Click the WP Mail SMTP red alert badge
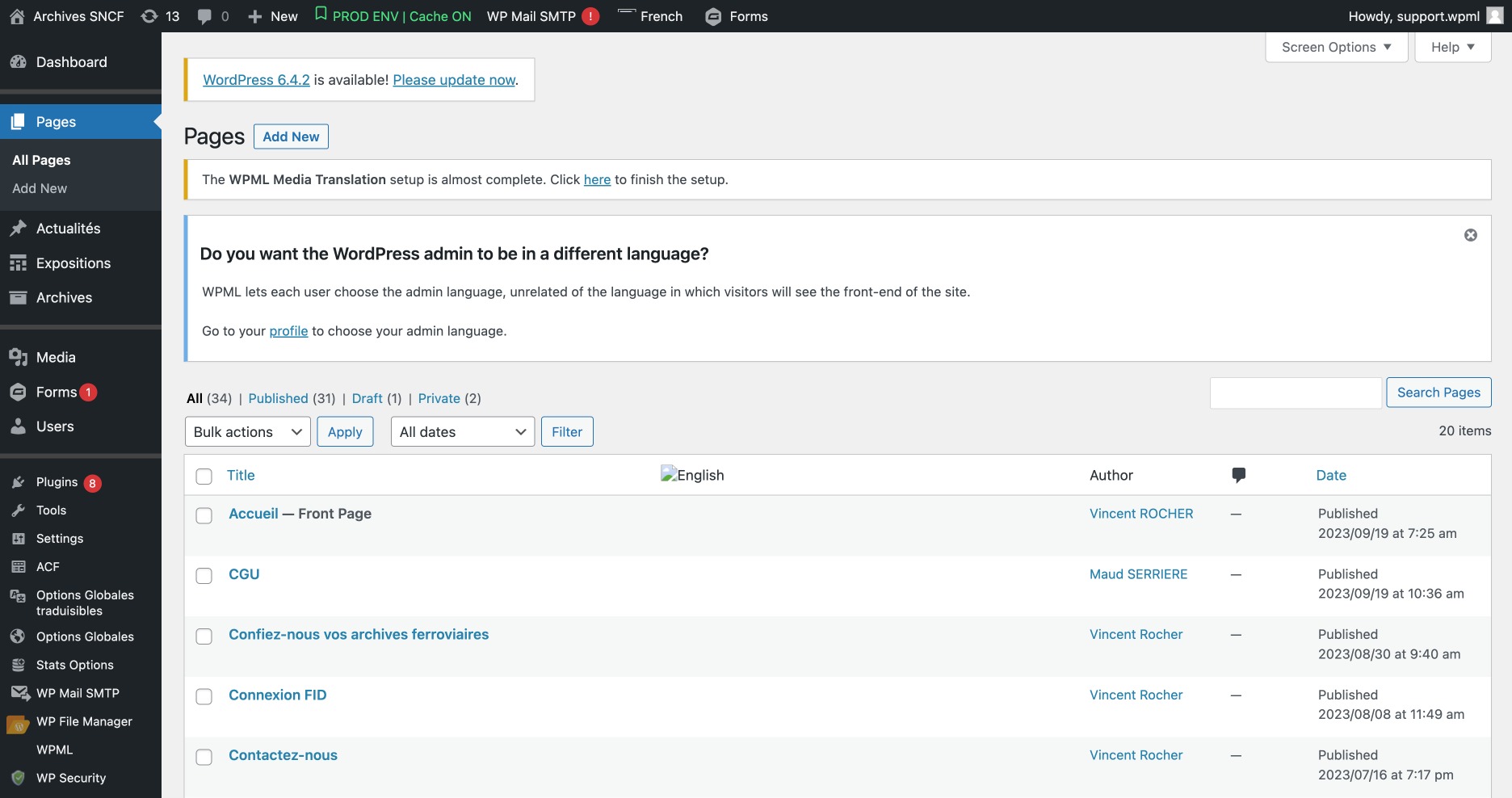The image size is (1512, 798). (590, 16)
